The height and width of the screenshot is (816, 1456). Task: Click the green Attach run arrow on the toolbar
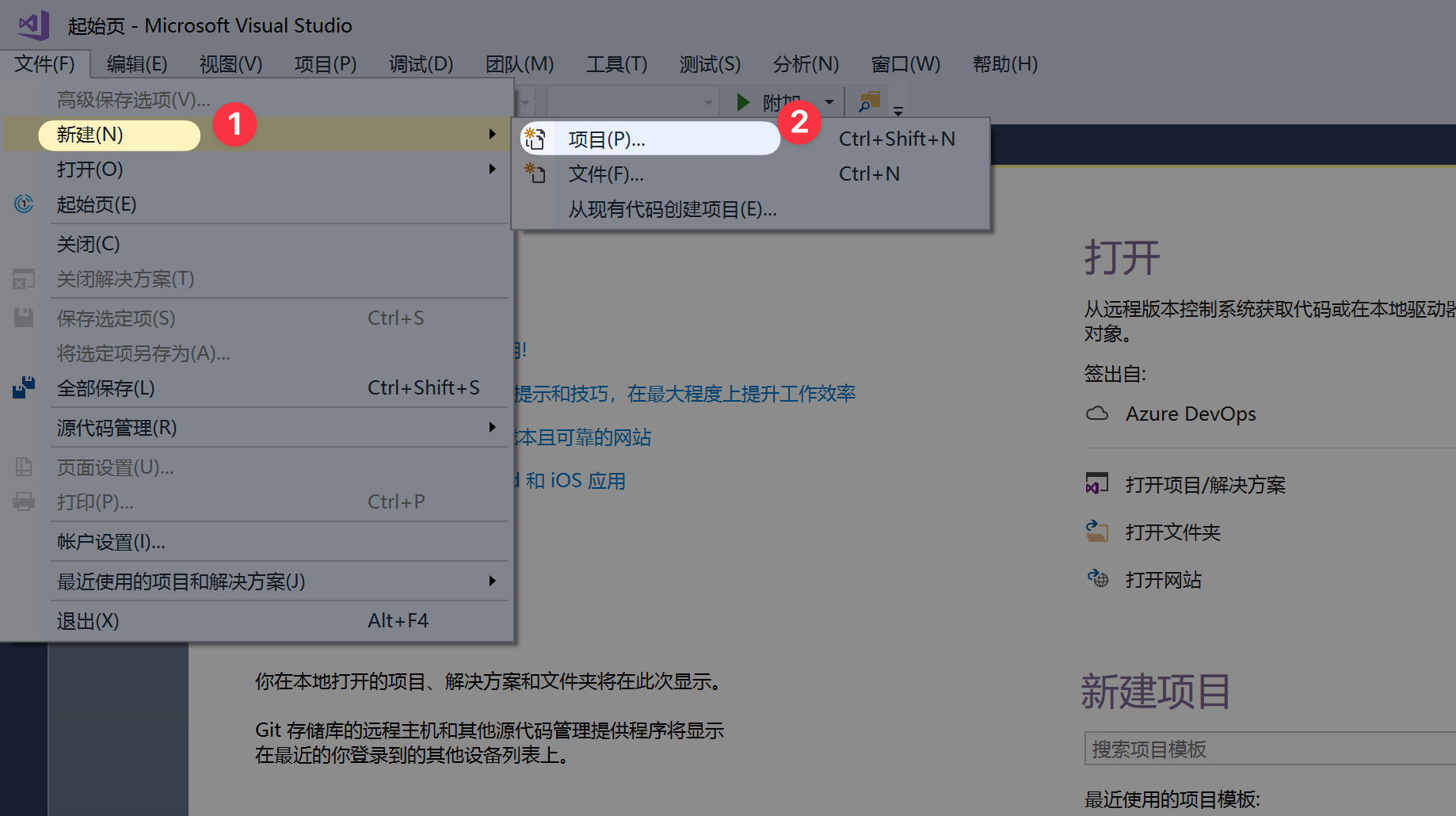[x=741, y=101]
